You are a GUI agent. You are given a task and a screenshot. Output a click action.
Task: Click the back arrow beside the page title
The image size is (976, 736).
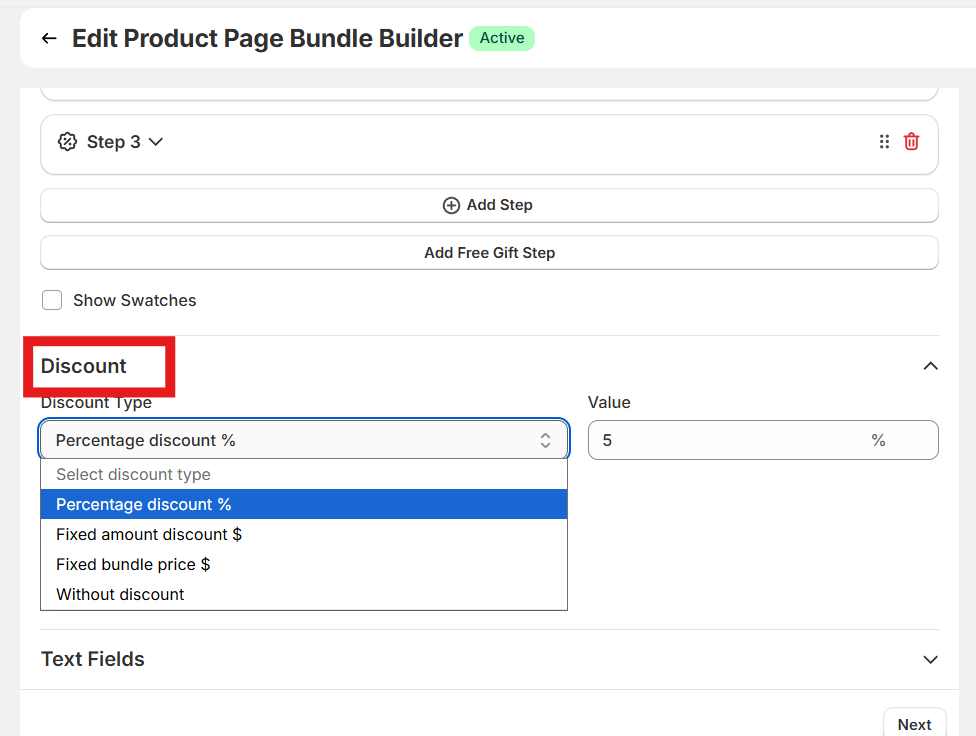[x=49, y=39]
